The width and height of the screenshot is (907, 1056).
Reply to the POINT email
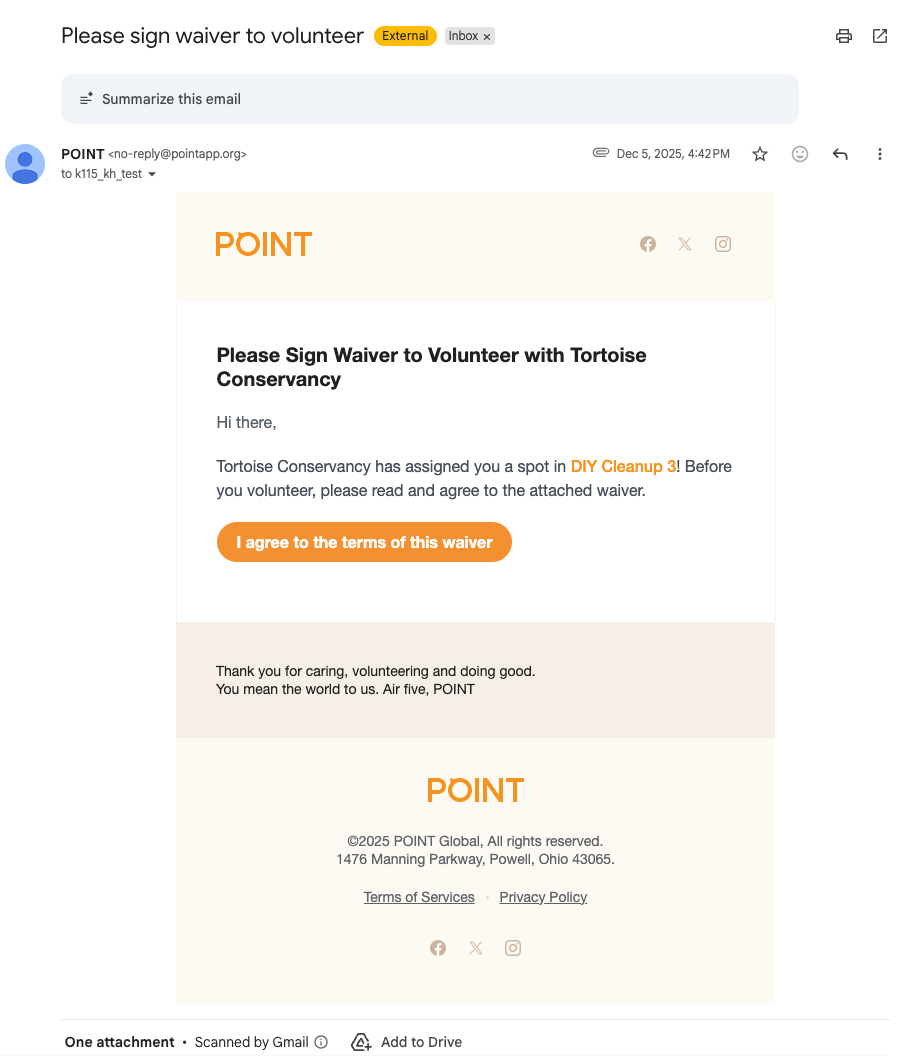pyautogui.click(x=840, y=154)
